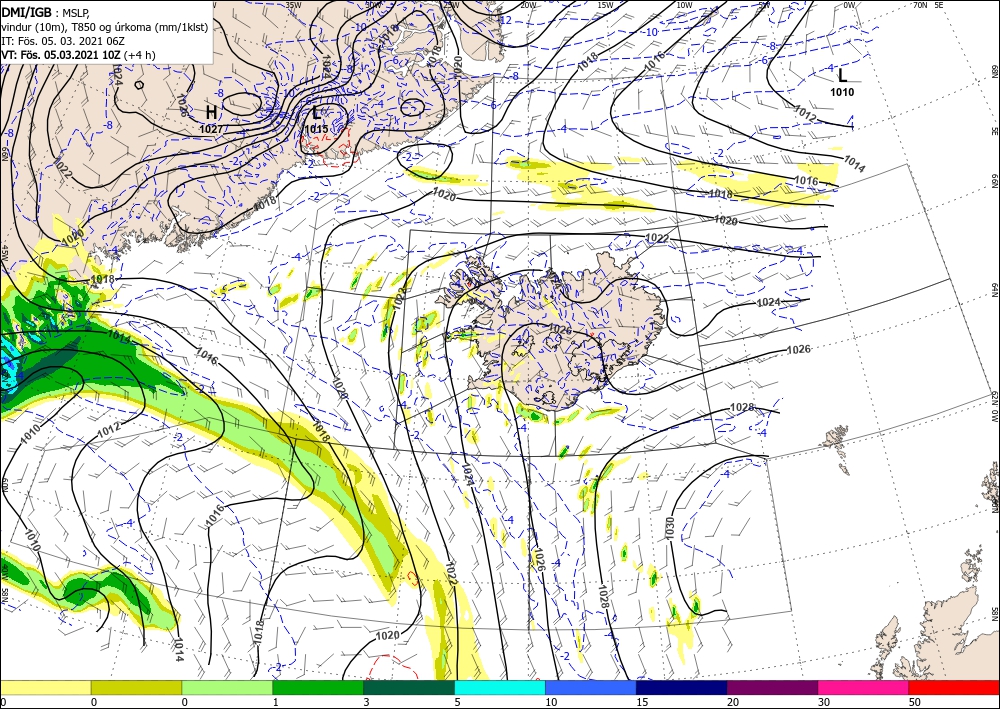Click the '0W' longitude label at top
This screenshot has width=1000, height=709.
point(849,5)
